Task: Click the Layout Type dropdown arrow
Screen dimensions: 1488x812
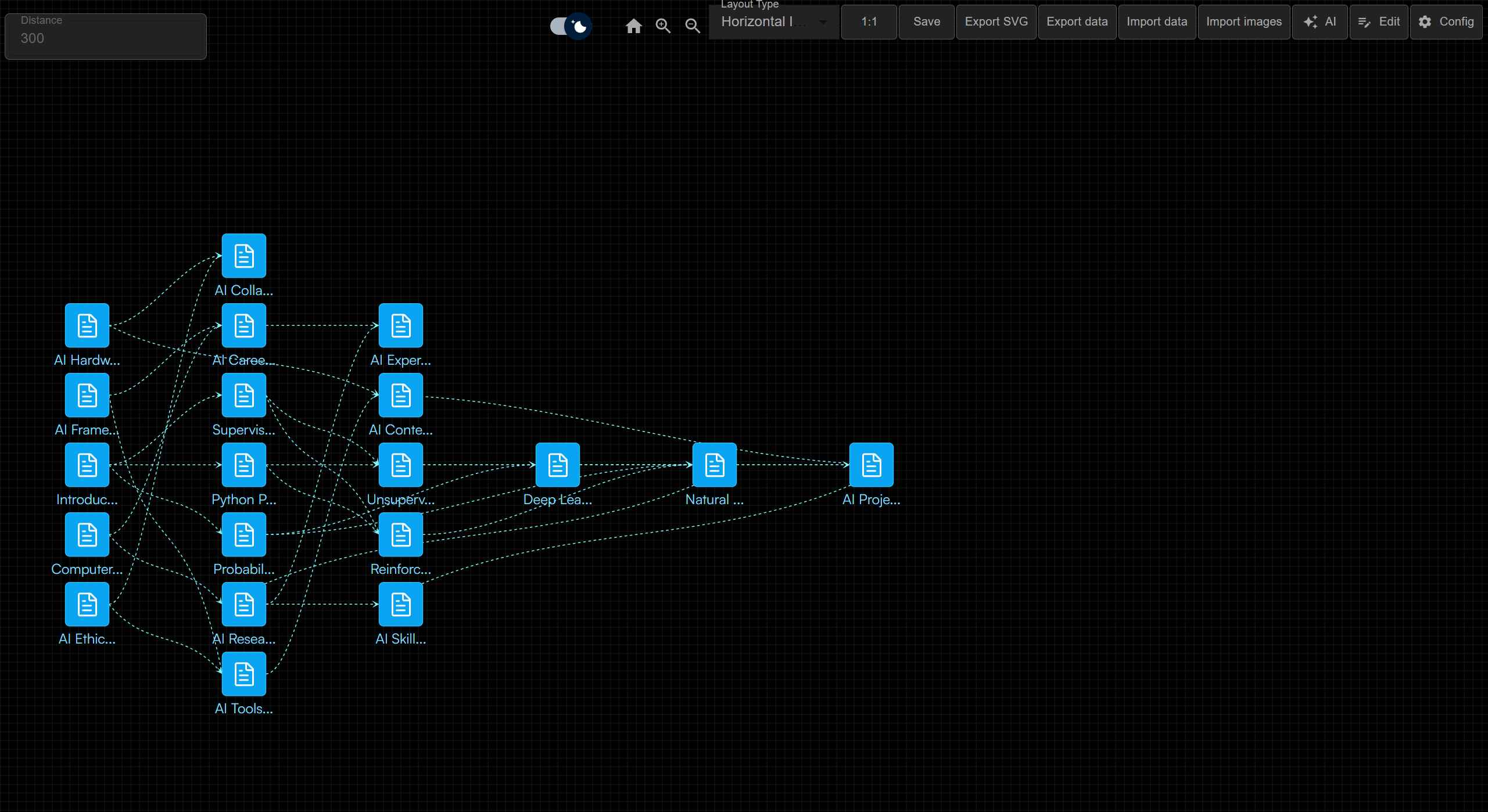Action: click(x=823, y=22)
